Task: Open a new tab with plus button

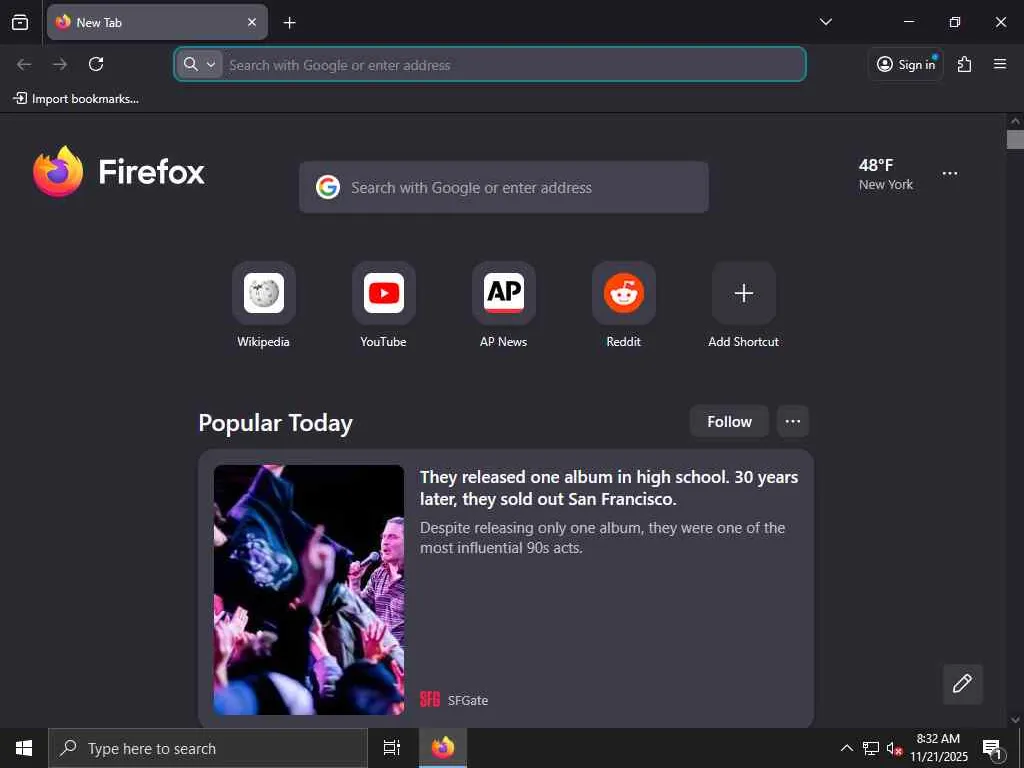Action: pos(289,23)
